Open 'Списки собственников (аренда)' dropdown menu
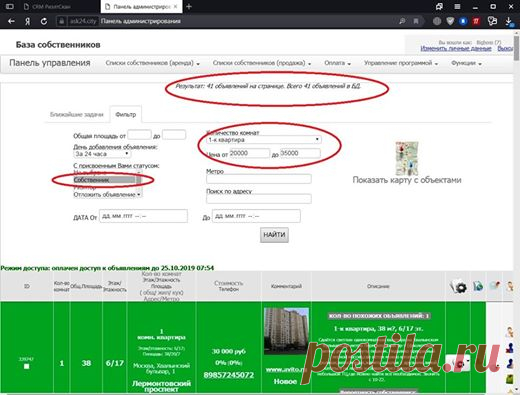The width and height of the screenshot is (520, 395). click(x=152, y=63)
